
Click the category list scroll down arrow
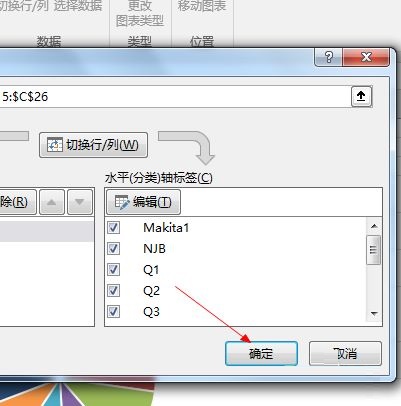(374, 314)
